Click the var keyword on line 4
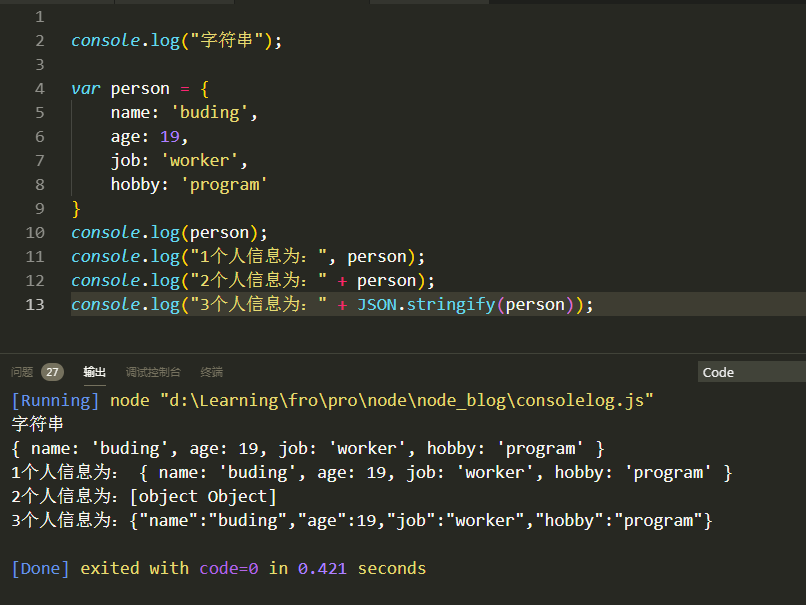This screenshot has height=605, width=806. click(85, 88)
